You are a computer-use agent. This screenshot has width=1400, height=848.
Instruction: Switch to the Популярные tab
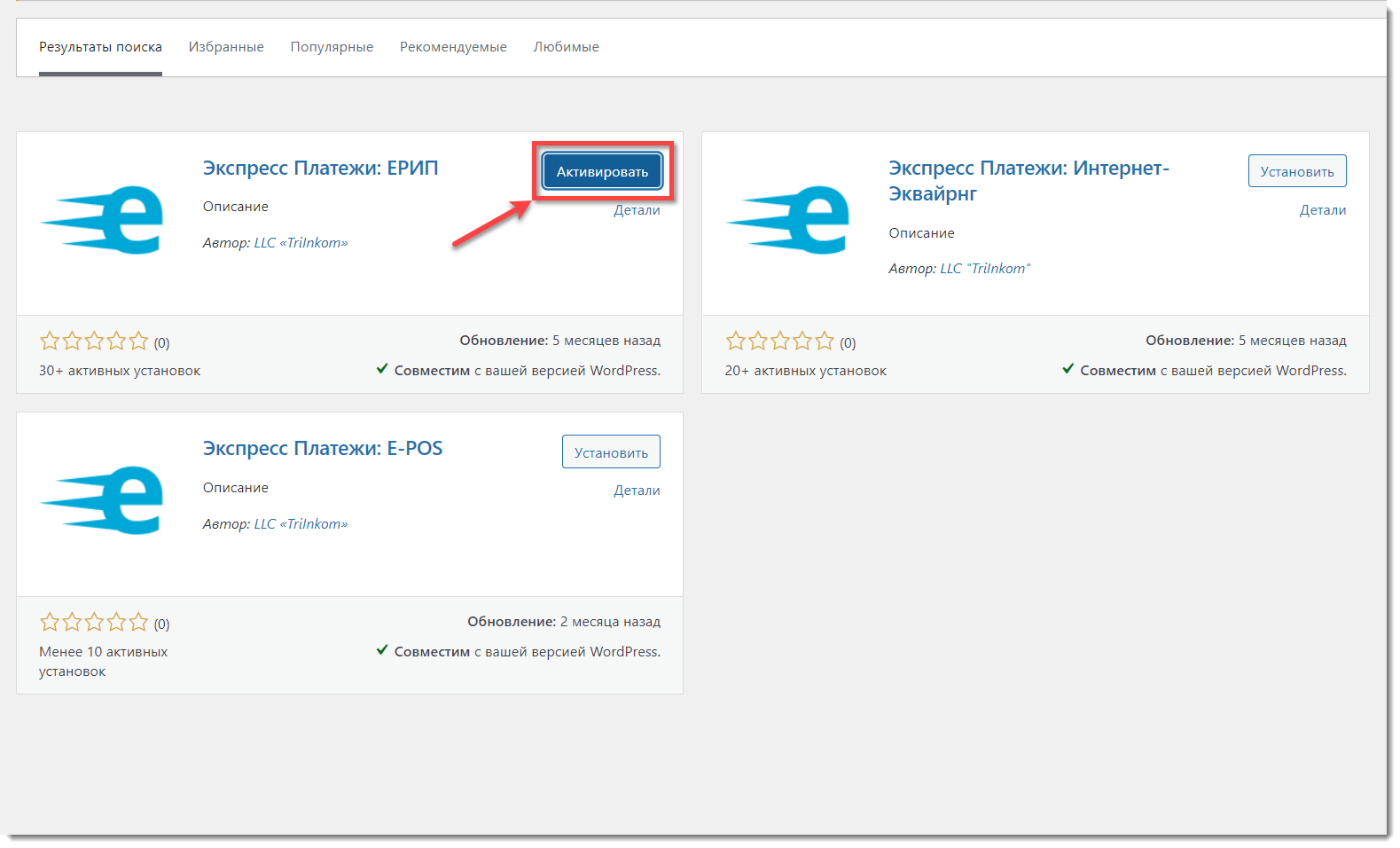point(332,47)
